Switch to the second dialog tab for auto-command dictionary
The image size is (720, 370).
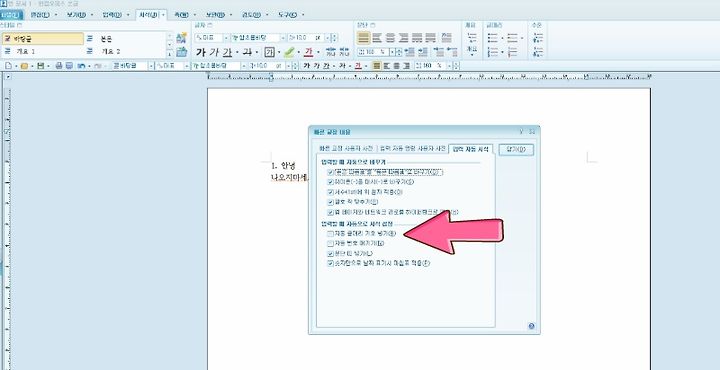pyautogui.click(x=412, y=149)
